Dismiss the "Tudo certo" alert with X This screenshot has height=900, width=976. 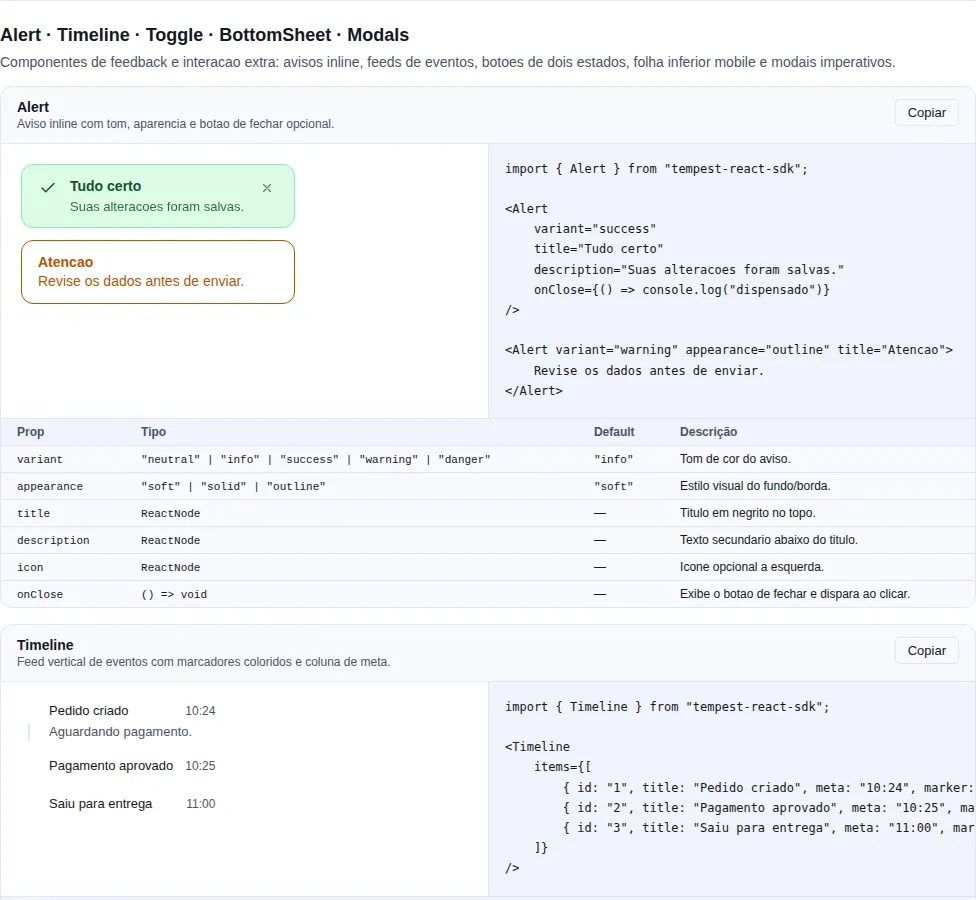pyautogui.click(x=266, y=188)
